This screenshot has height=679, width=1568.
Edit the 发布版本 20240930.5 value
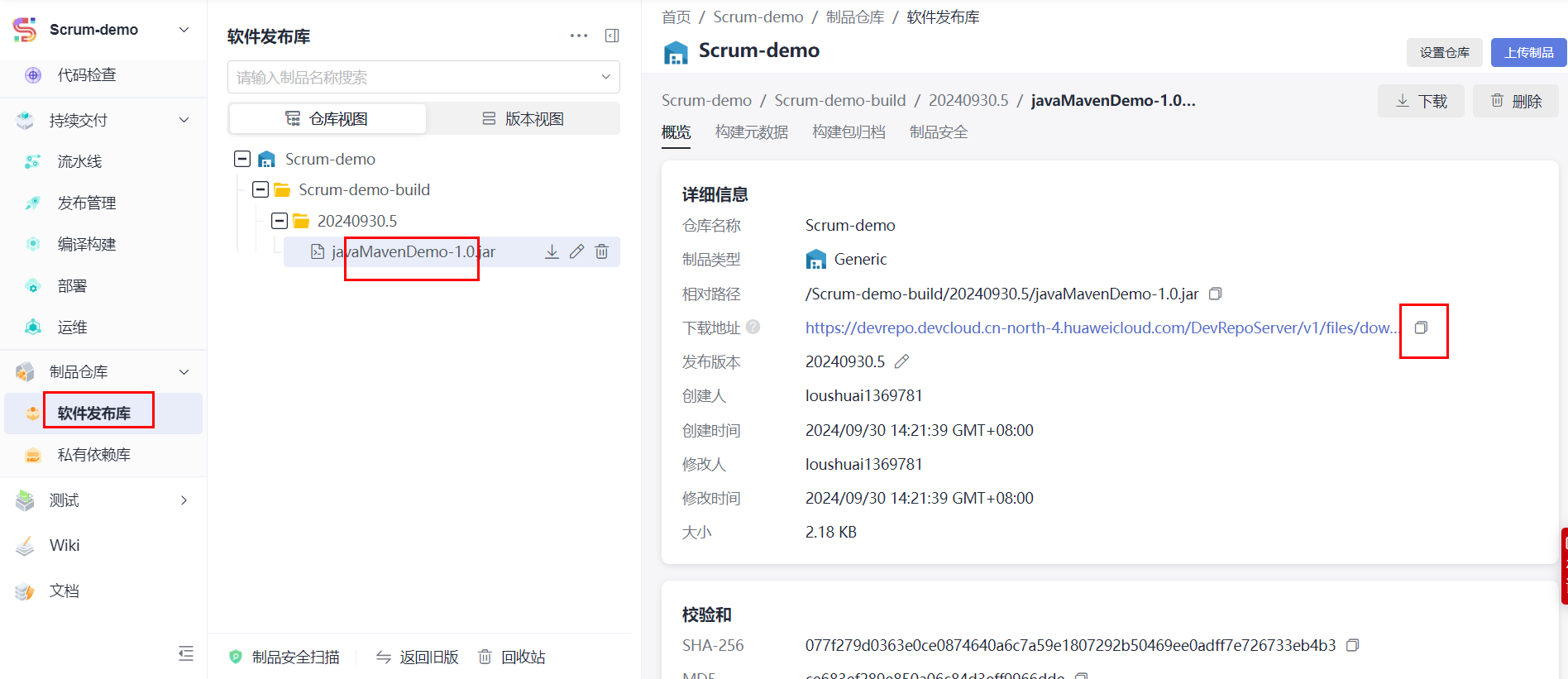tap(901, 361)
